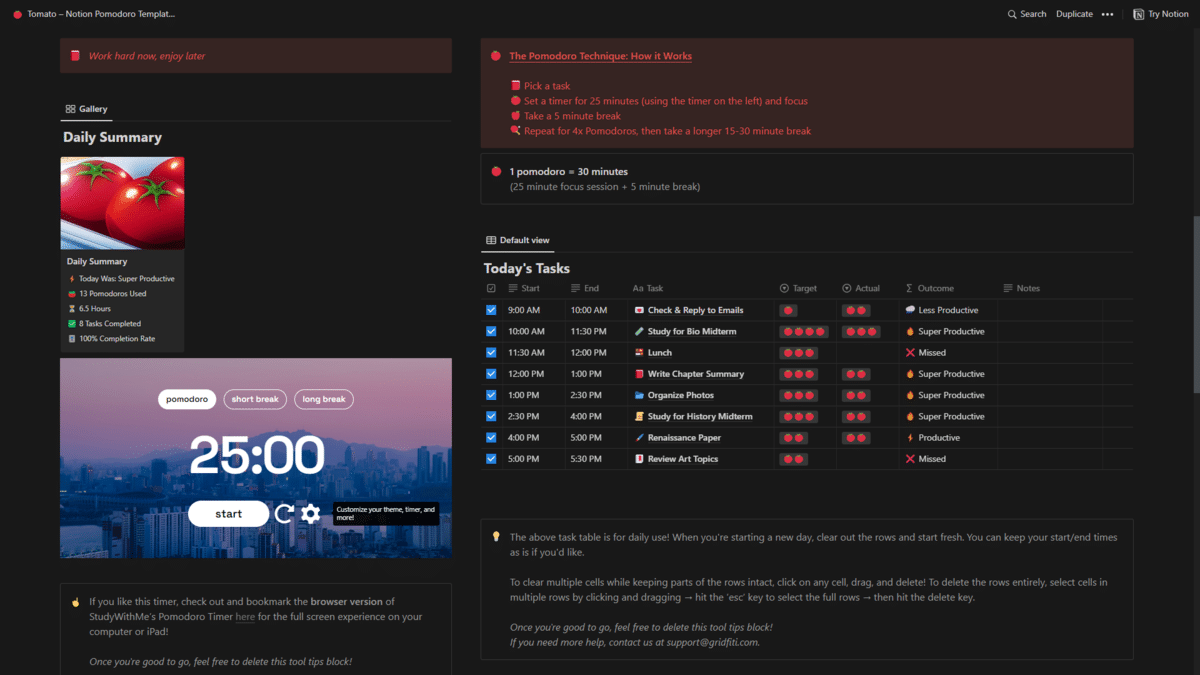Open Search in the top bar
The width and height of the screenshot is (1200, 675).
coord(1027,14)
